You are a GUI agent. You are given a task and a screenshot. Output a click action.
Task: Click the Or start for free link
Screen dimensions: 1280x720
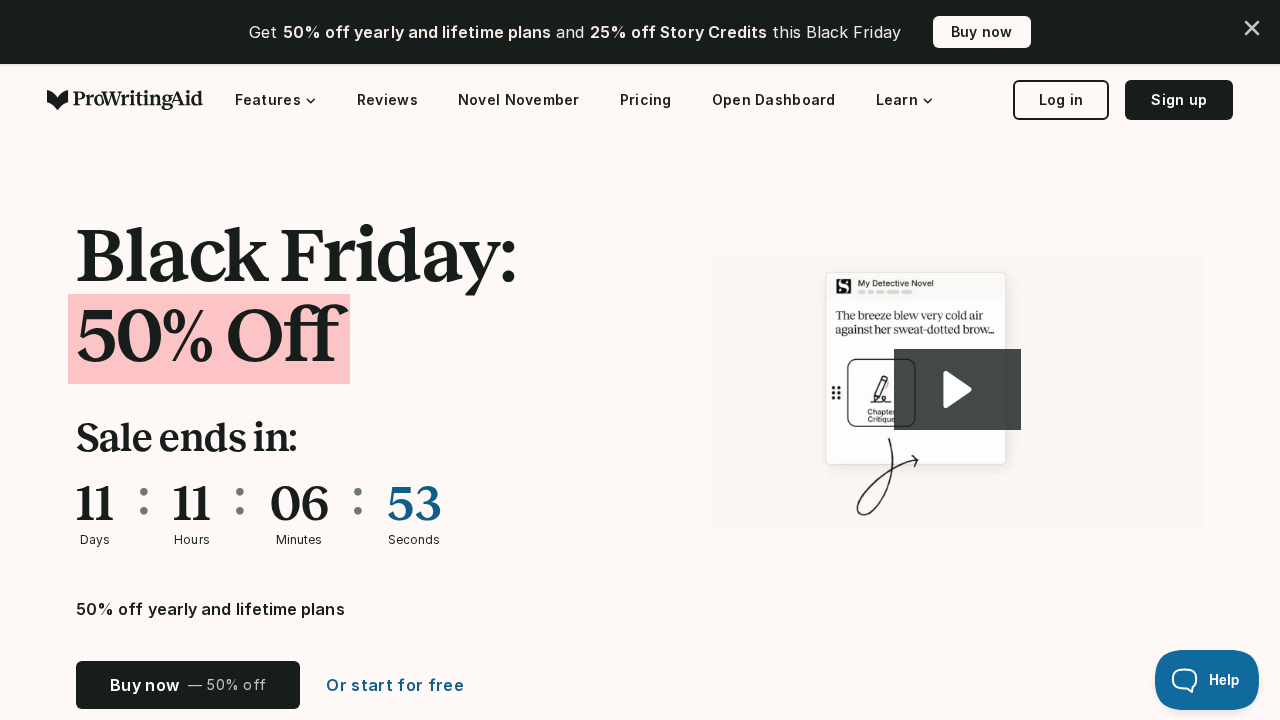click(x=395, y=685)
